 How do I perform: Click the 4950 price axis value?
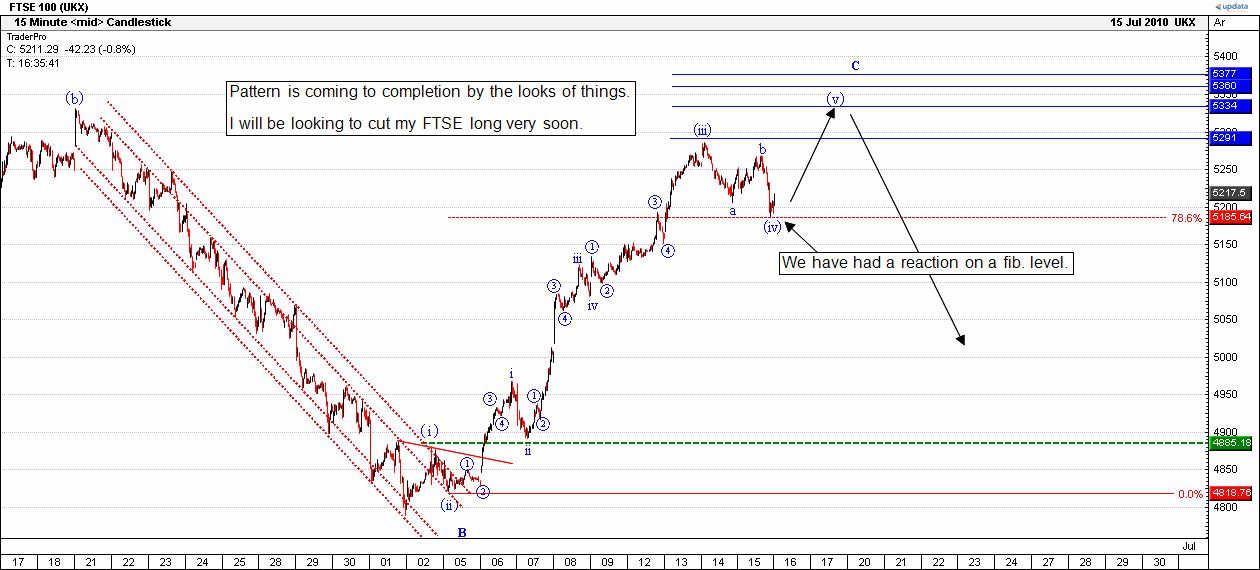1226,395
